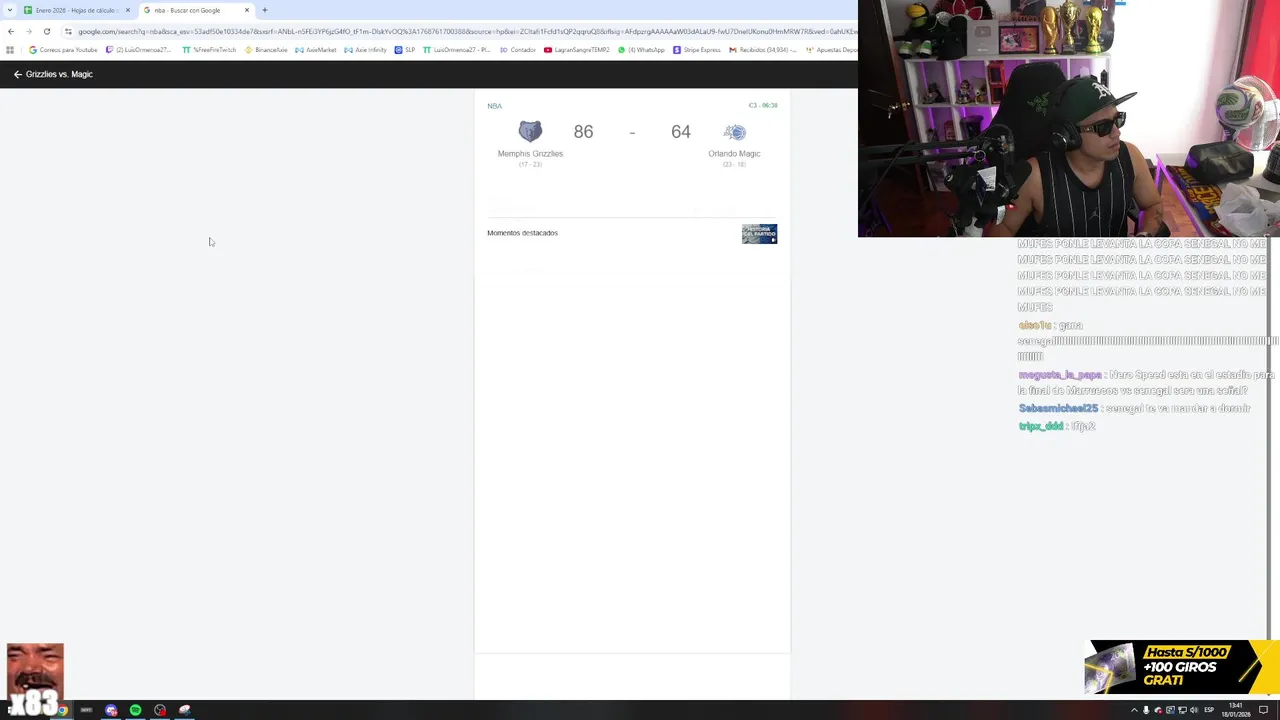Open the BinanceAxie bookmark

(266, 50)
